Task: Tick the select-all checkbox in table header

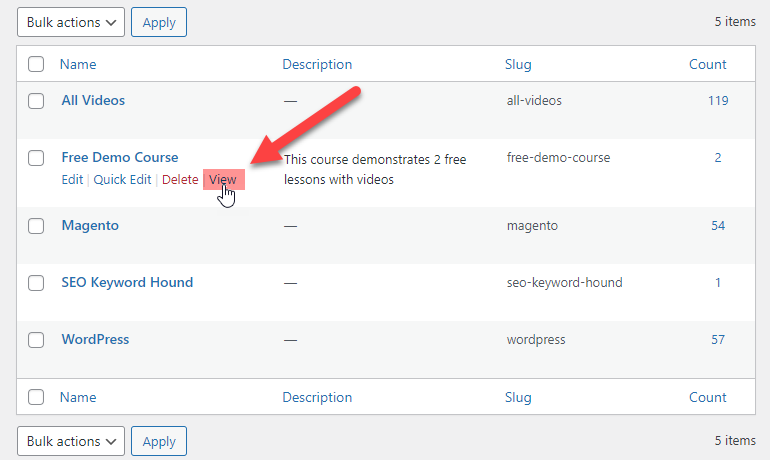Action: coord(36,64)
